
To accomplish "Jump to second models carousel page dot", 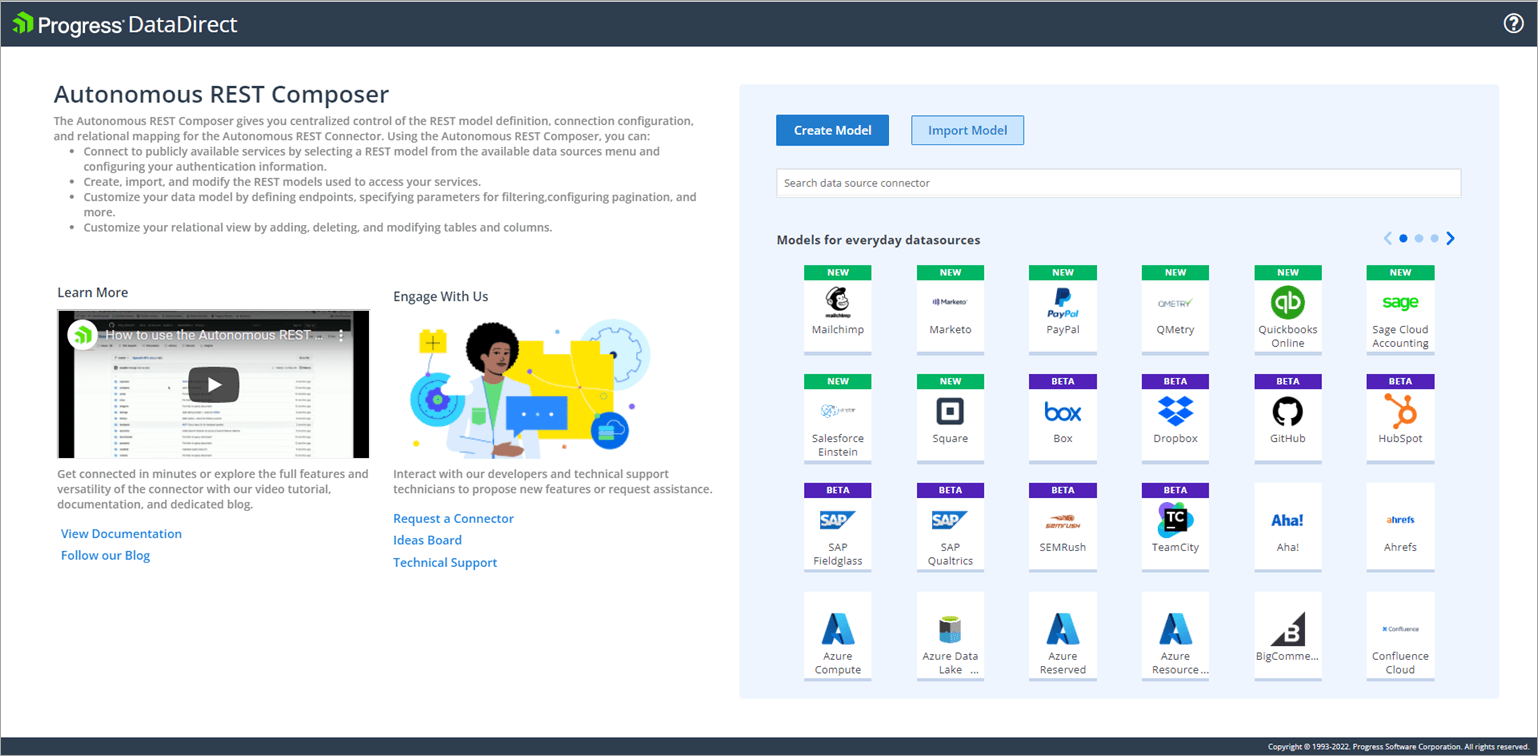I will 1419,238.
